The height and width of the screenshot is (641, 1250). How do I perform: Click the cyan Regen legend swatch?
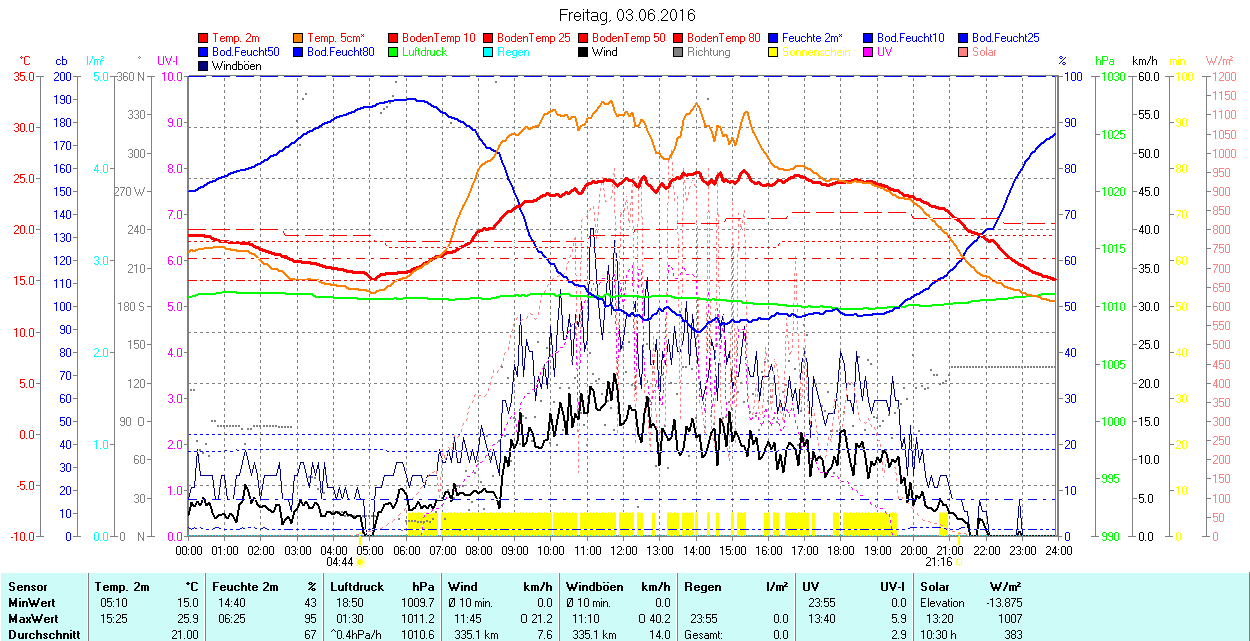click(x=488, y=52)
